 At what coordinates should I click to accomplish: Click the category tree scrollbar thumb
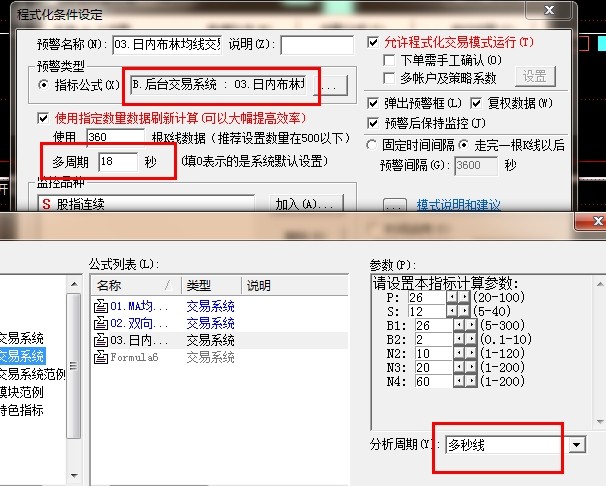(x=74, y=365)
